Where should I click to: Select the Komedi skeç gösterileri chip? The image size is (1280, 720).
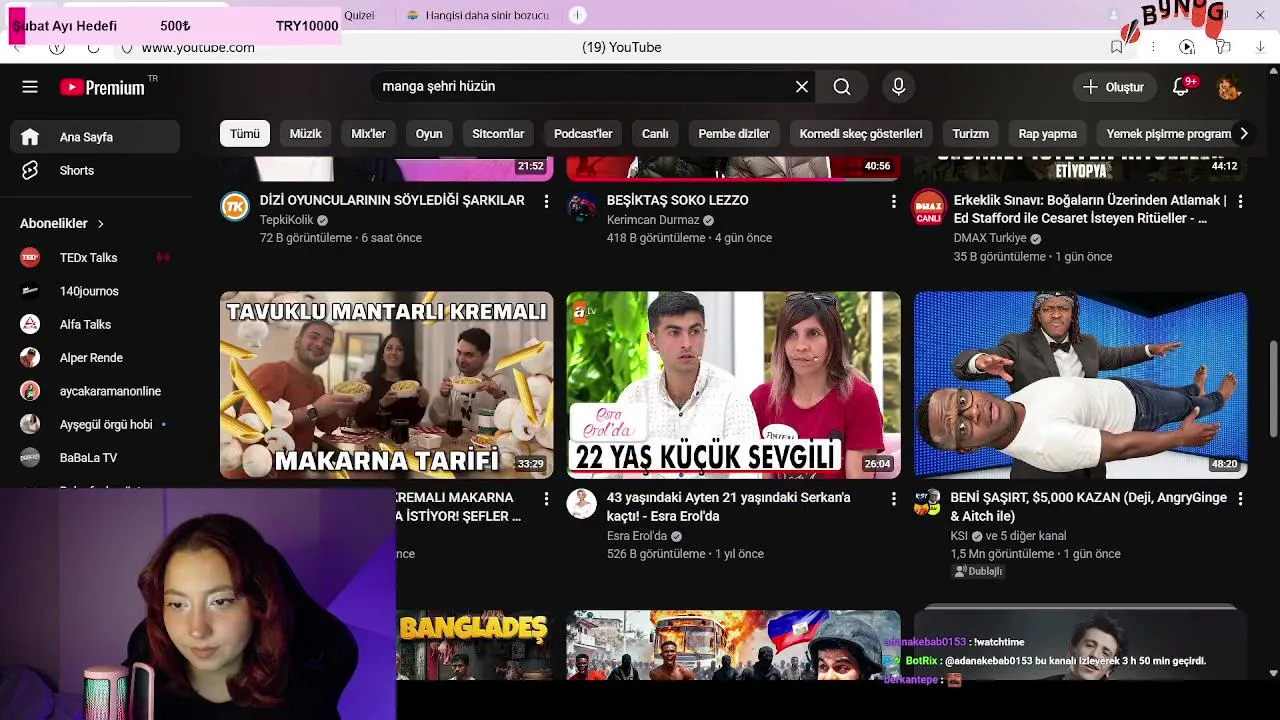tap(861, 133)
